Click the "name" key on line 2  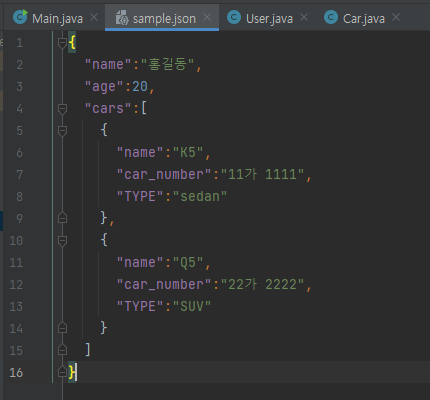(x=108, y=64)
